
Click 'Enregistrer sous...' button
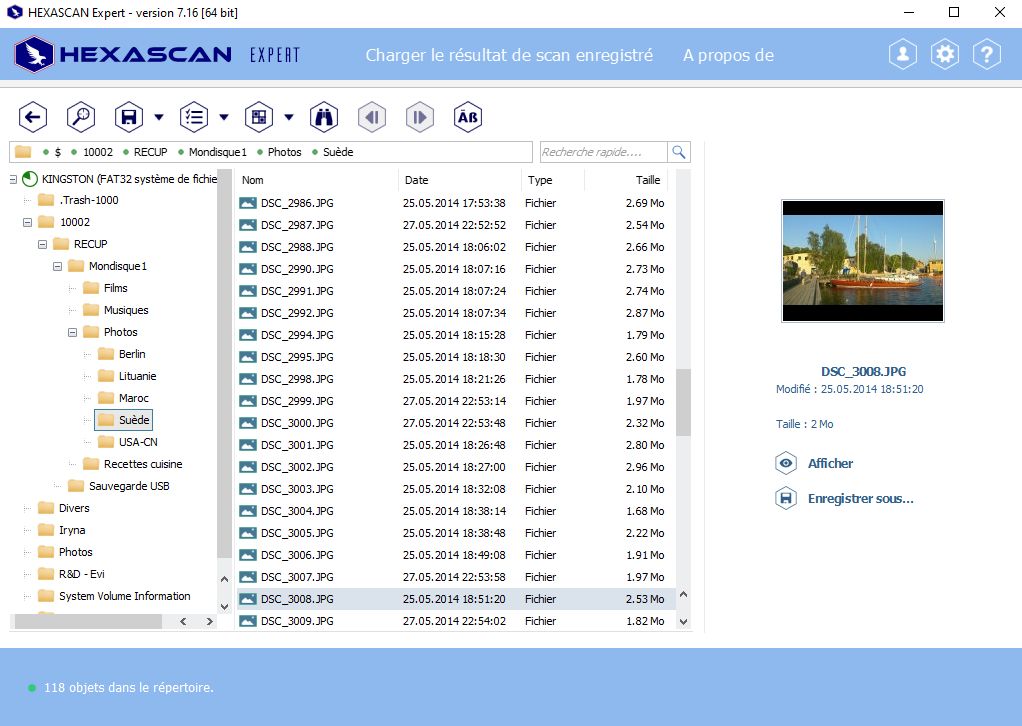click(x=860, y=498)
